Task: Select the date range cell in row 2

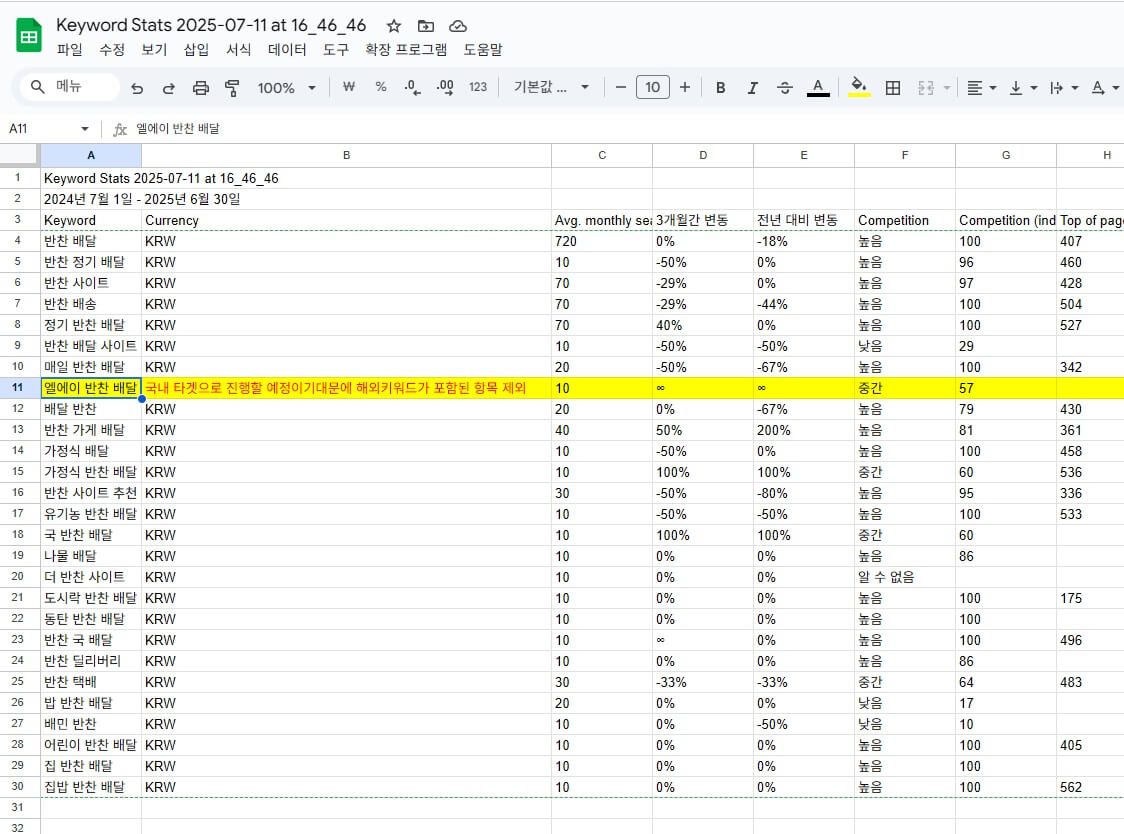Action: click(91, 199)
